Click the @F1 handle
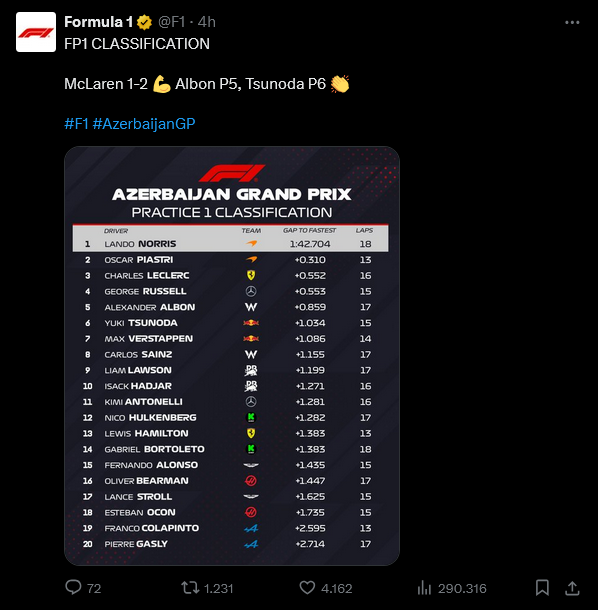The image size is (598, 610). click(x=172, y=22)
